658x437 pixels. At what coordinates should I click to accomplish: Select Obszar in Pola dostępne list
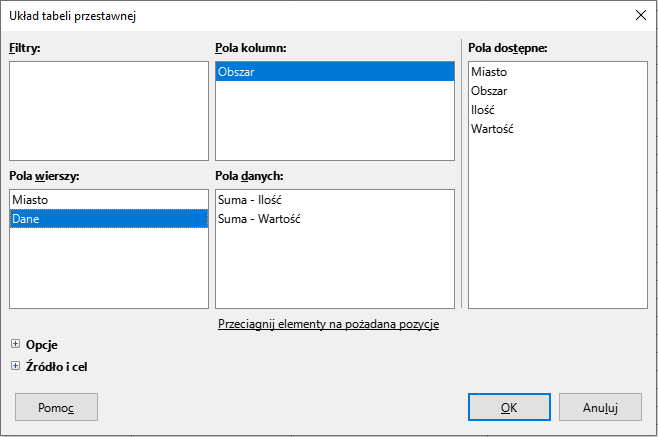point(488,91)
